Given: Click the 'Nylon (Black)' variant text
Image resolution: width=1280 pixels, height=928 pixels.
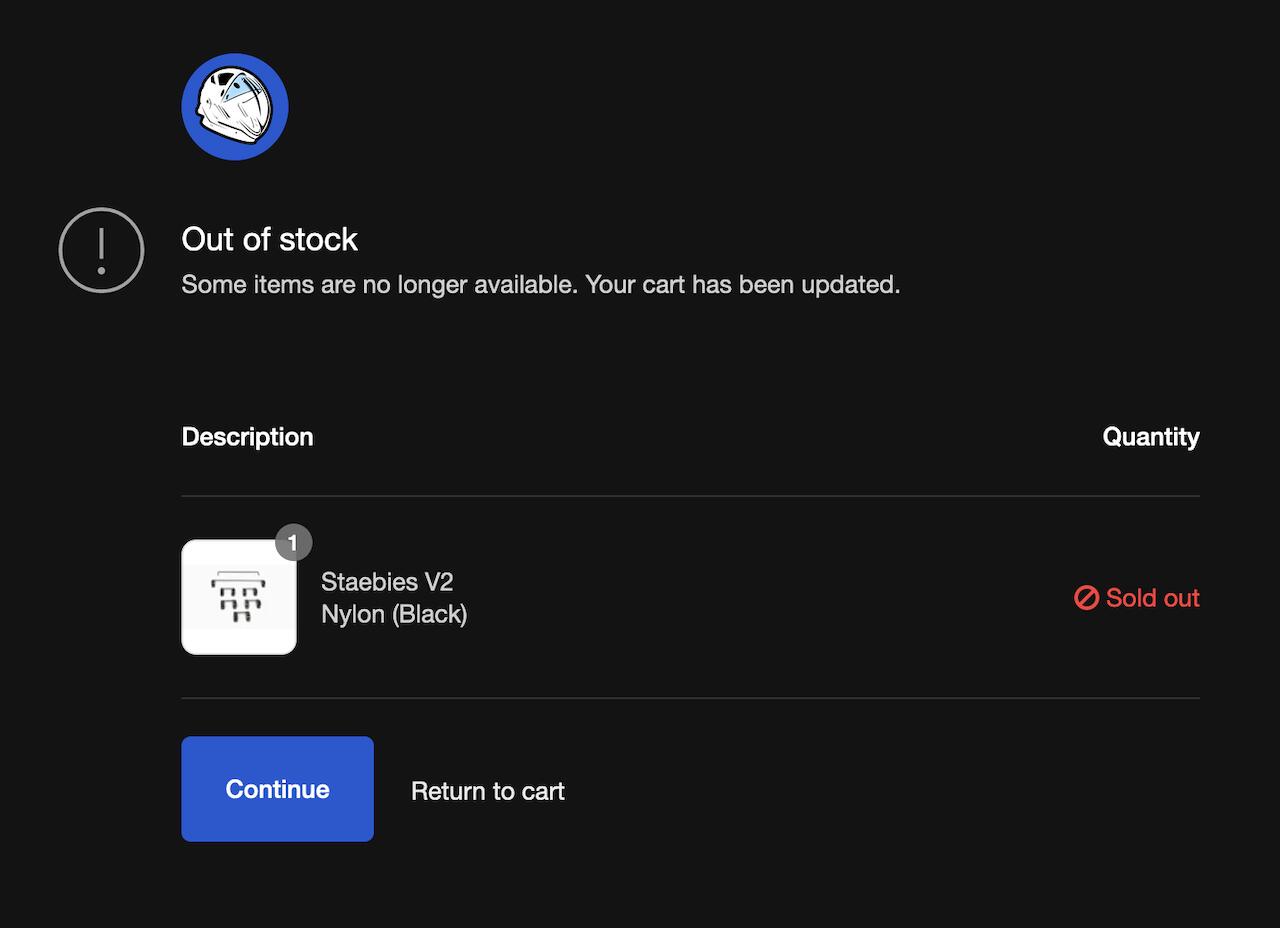Looking at the screenshot, I should tap(394, 614).
